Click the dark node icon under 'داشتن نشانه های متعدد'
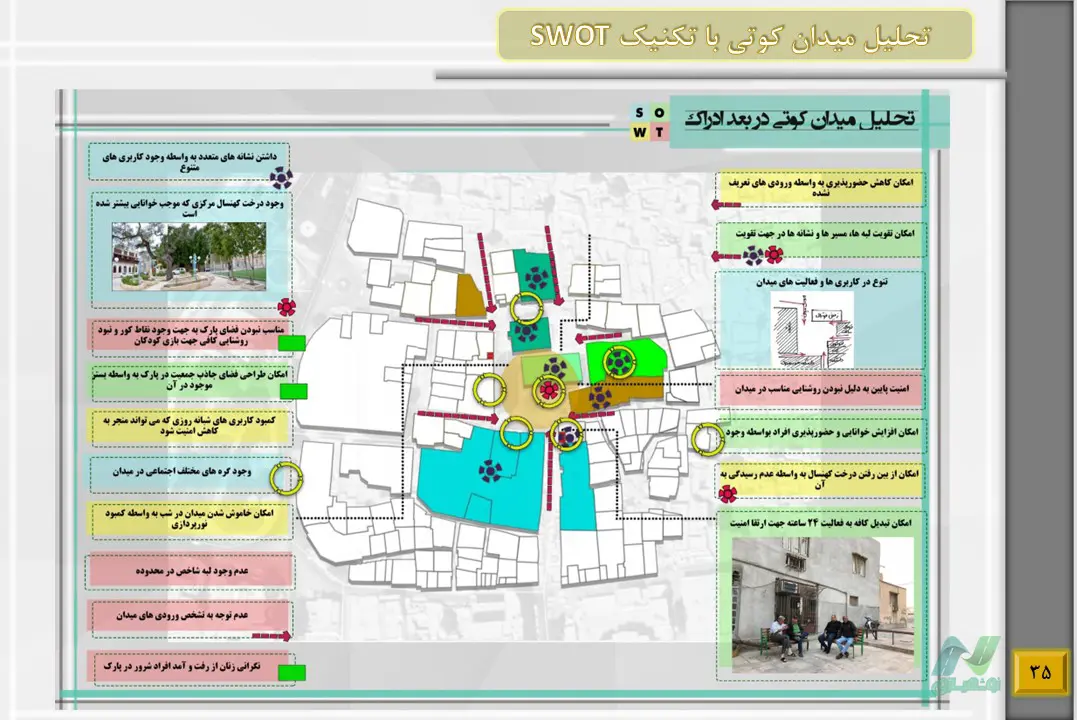Screen dimensions: 1077x720 coord(280,179)
